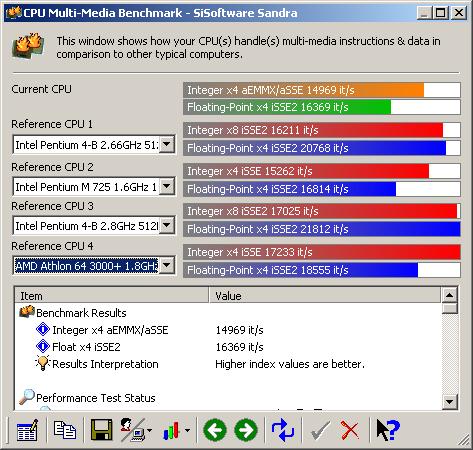Click the green Floating-Point 16369 bar
Image resolution: width=473 pixels, height=450 pixels.
[322, 107]
